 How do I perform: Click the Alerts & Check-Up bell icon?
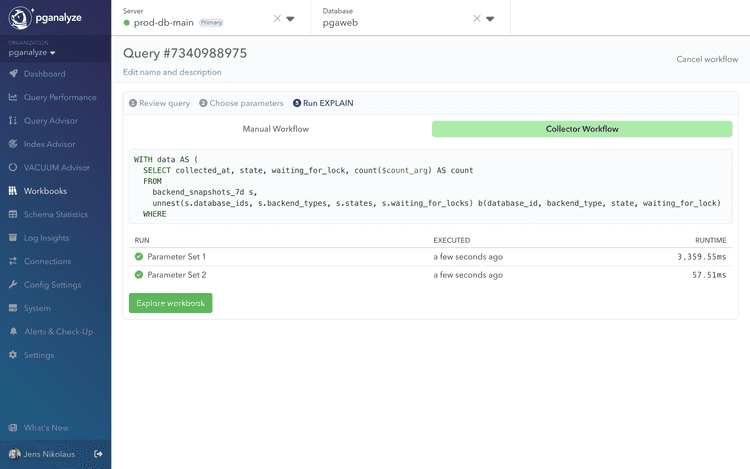[13, 331]
